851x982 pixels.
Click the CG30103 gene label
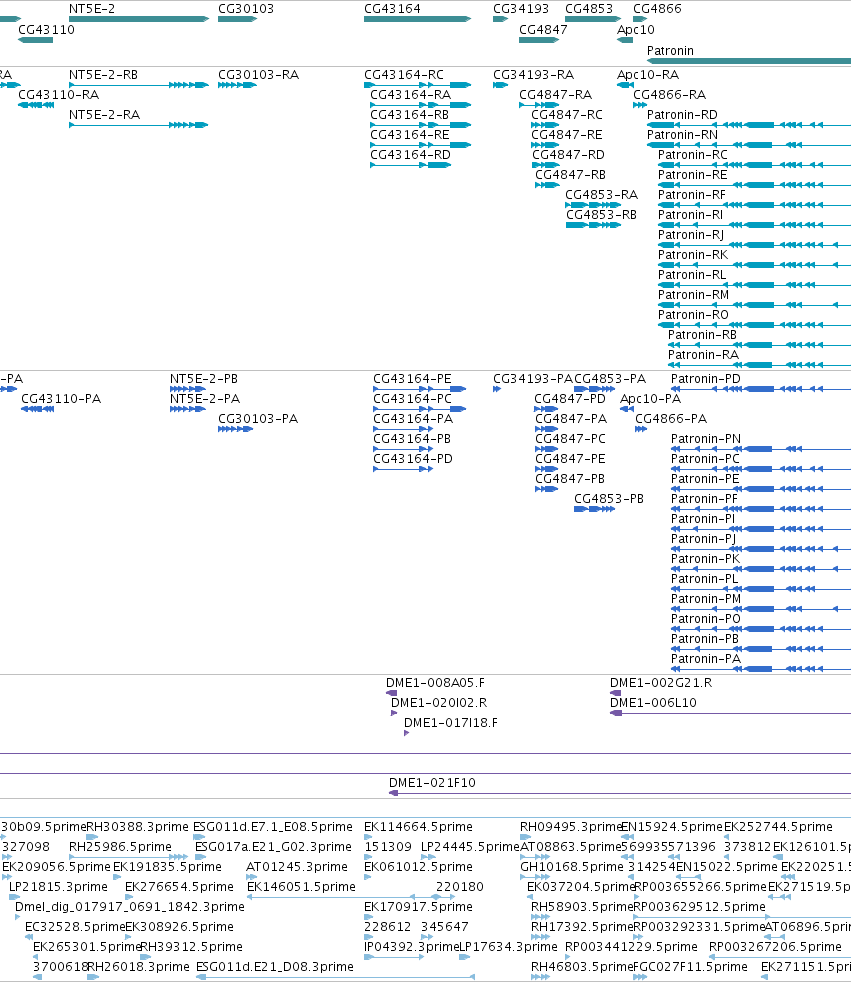pyautogui.click(x=245, y=9)
